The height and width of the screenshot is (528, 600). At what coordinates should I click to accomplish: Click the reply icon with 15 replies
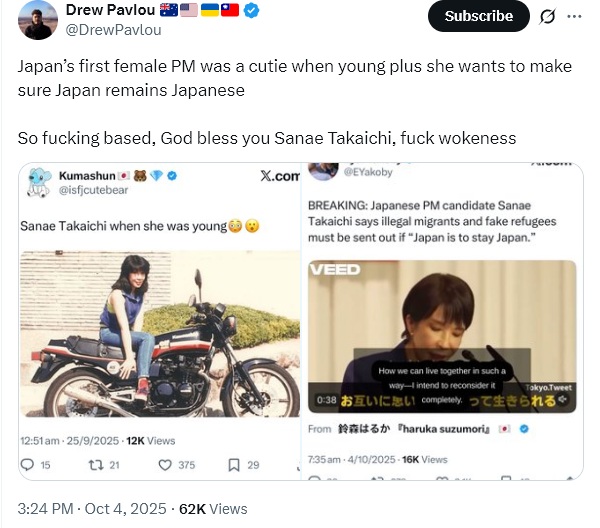click(x=28, y=464)
